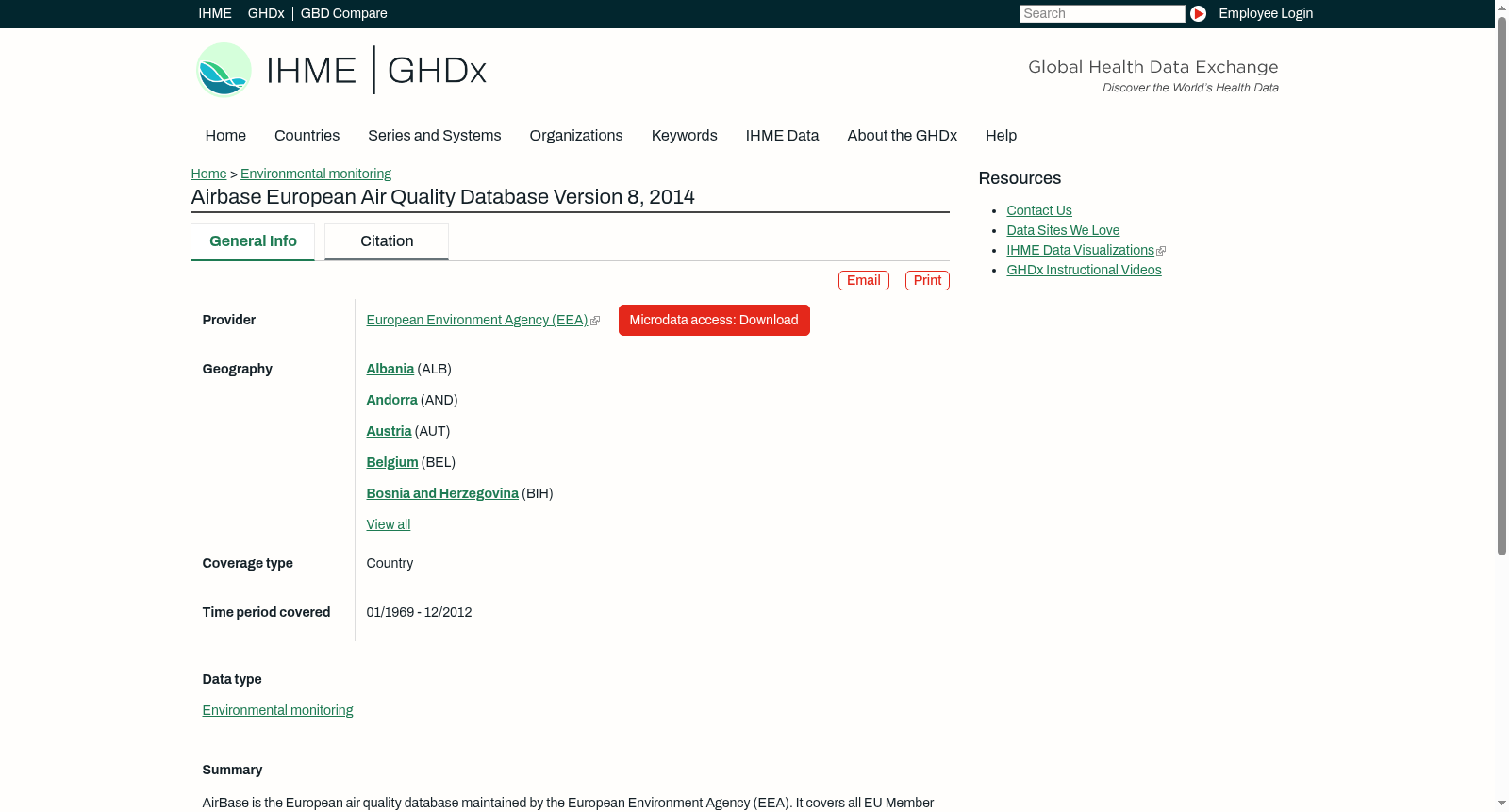Click the 'Time period covered' label
1509x812 pixels.
coord(266,612)
